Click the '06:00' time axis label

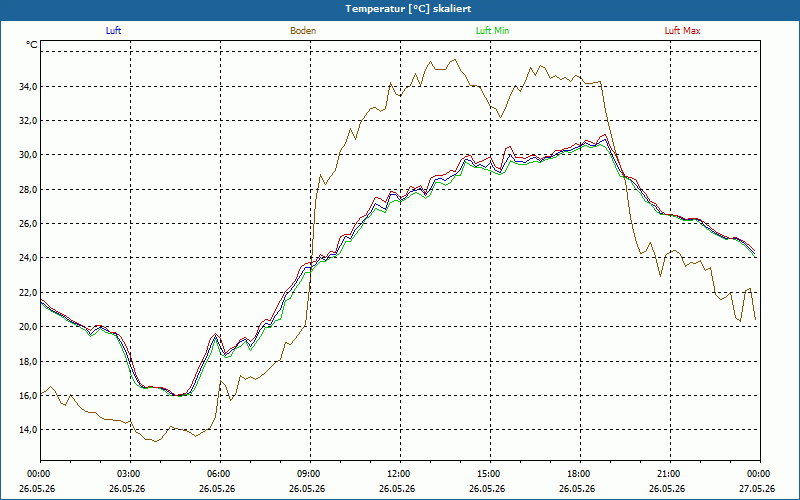tap(220, 474)
